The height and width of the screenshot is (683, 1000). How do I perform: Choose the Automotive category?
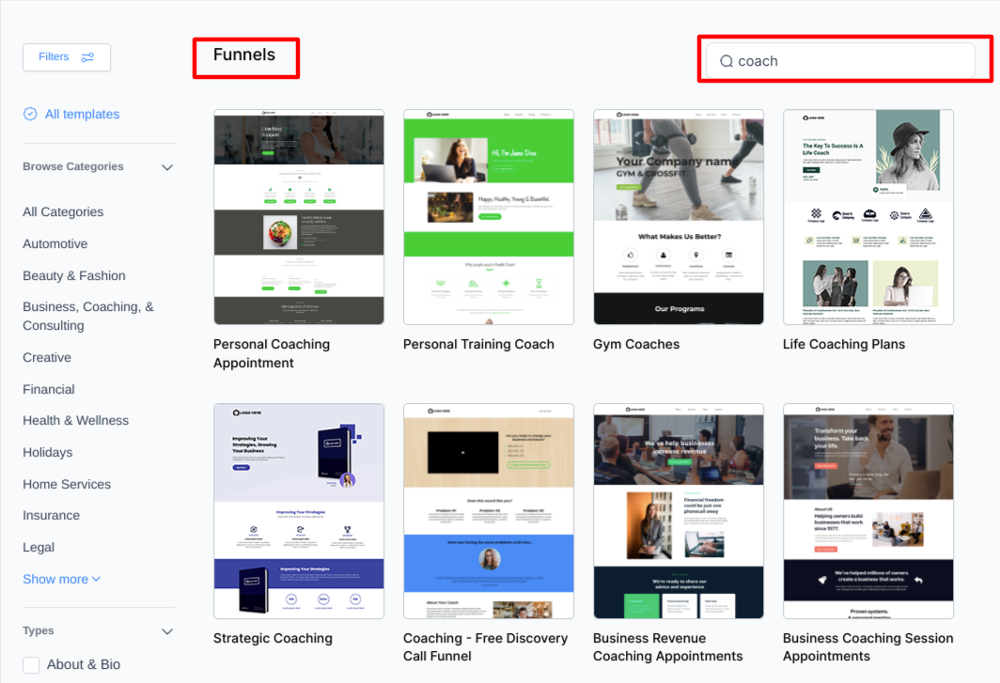click(55, 244)
